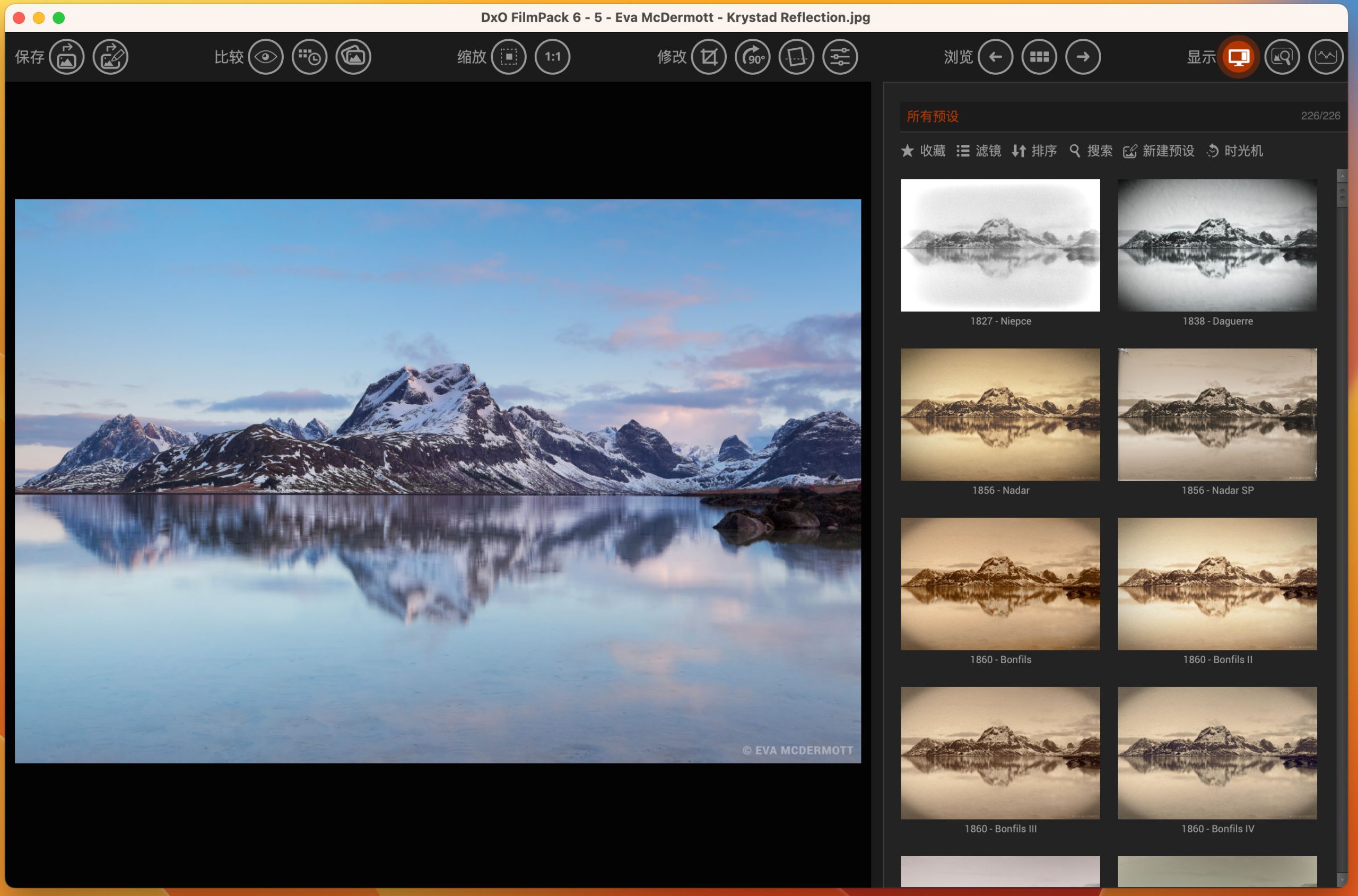Select the Crop tool
Viewport: 1358px width, 896px height.
[x=709, y=57]
